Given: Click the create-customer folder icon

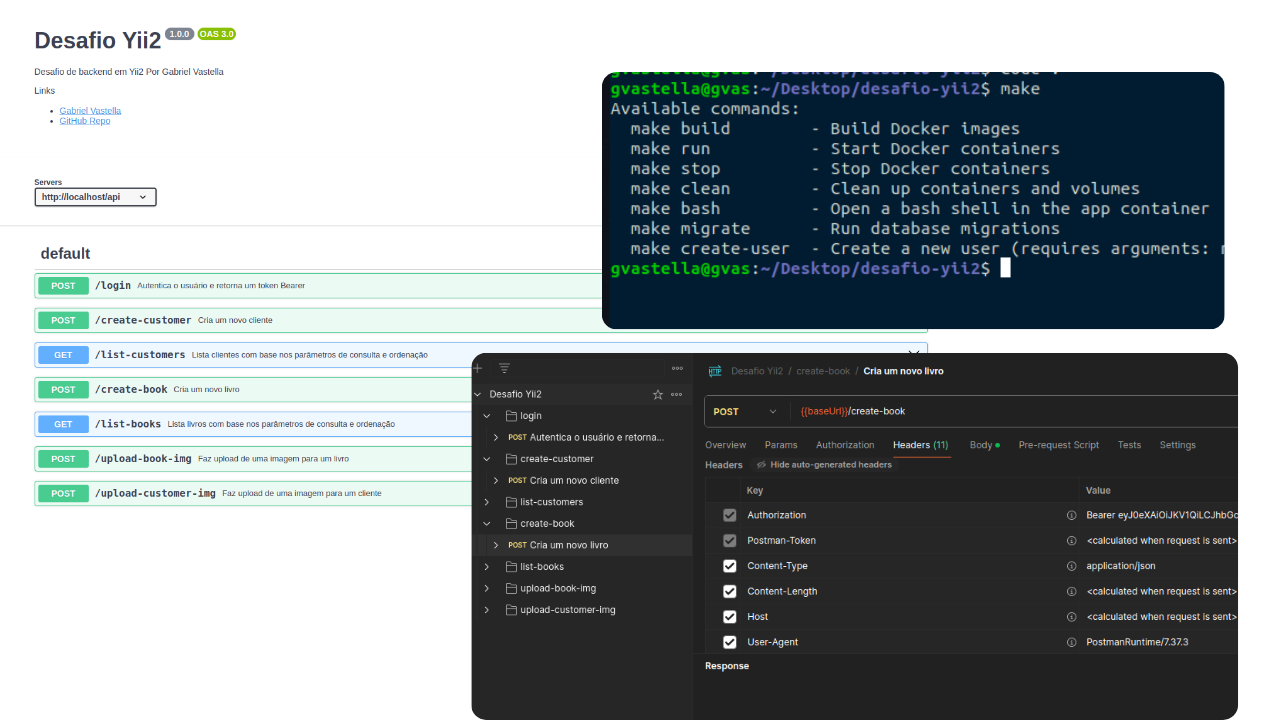Looking at the screenshot, I should [x=511, y=459].
